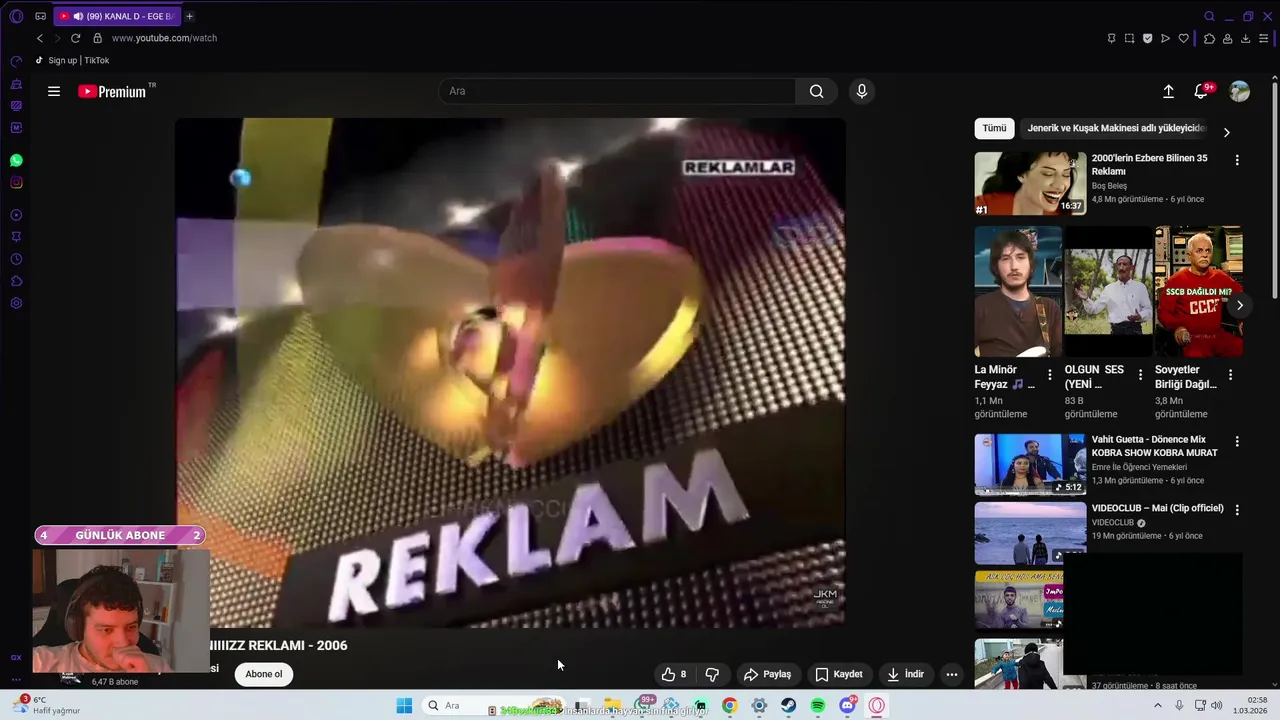Start voice search with the microphone

tap(862, 91)
